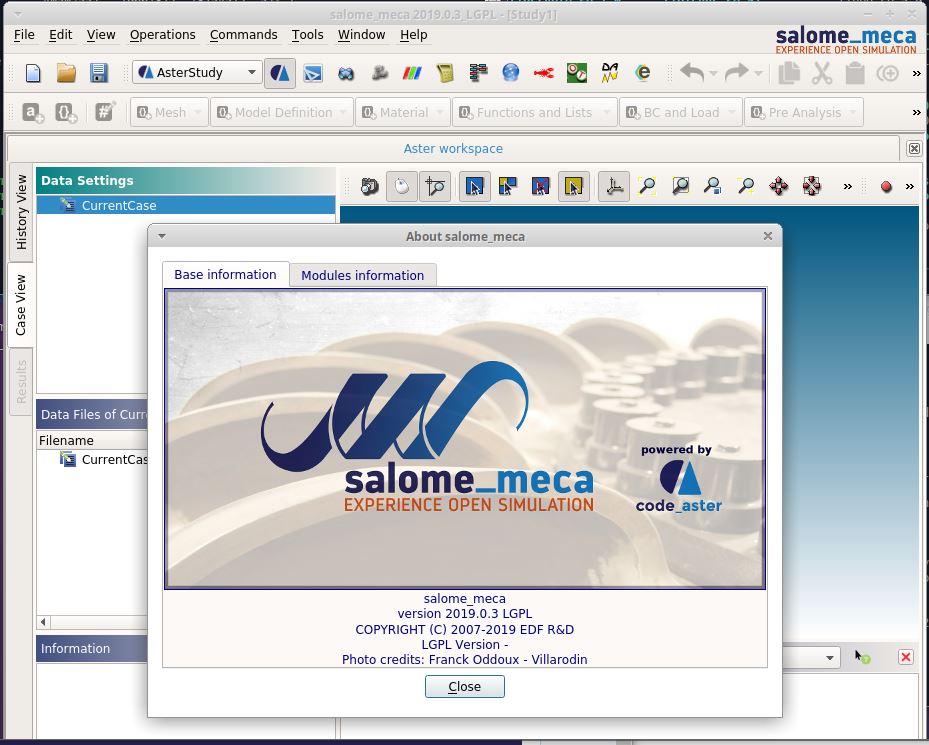The image size is (929, 745).
Task: Toggle the red-crossed selection mode
Action: [540, 187]
